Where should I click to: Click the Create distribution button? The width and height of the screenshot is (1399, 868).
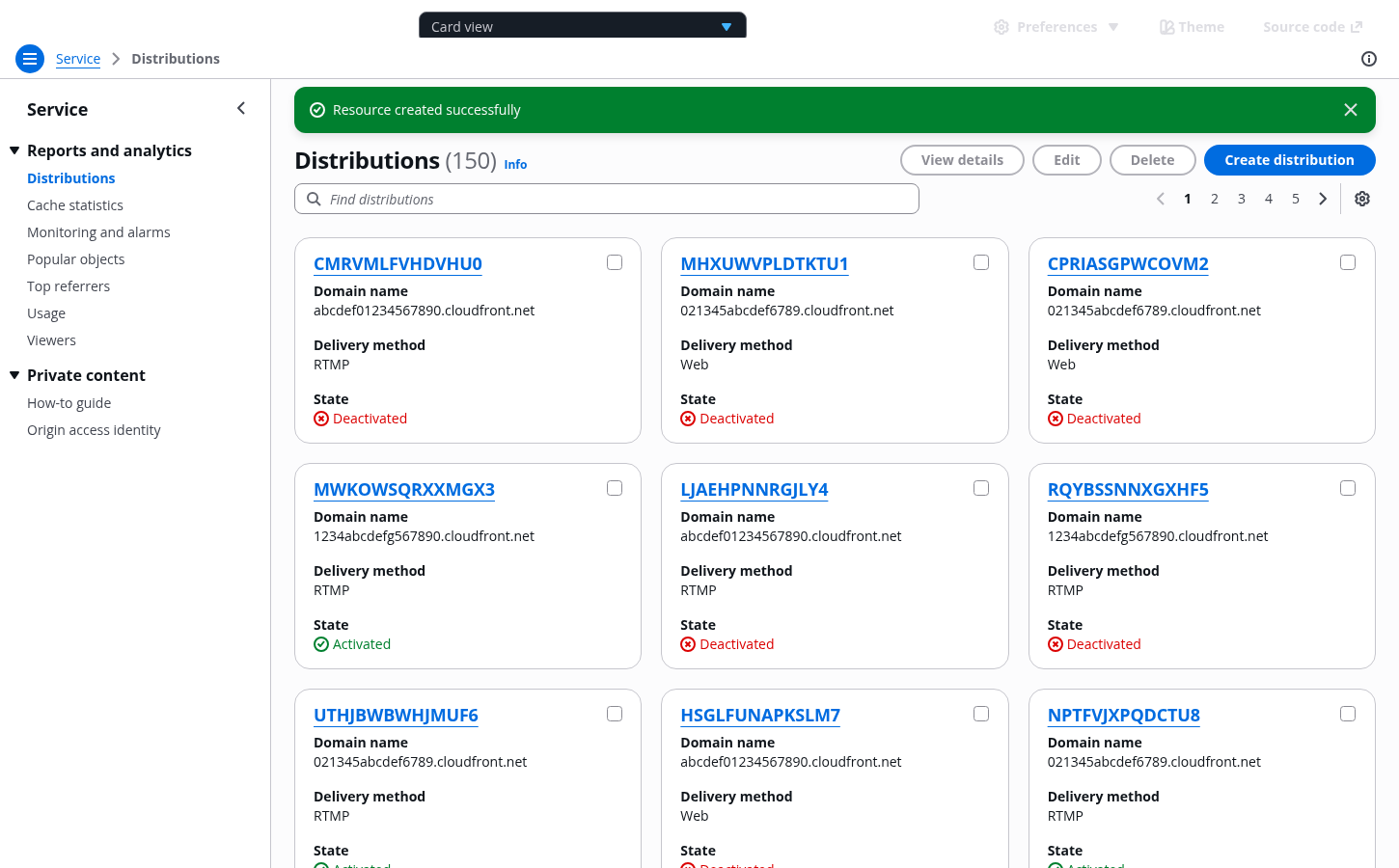(x=1289, y=160)
